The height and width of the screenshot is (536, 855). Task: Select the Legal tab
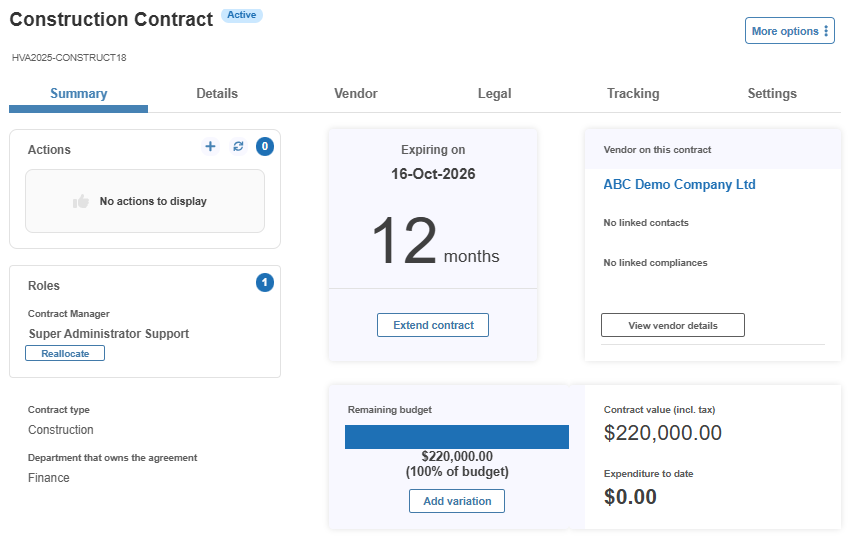tap(495, 94)
